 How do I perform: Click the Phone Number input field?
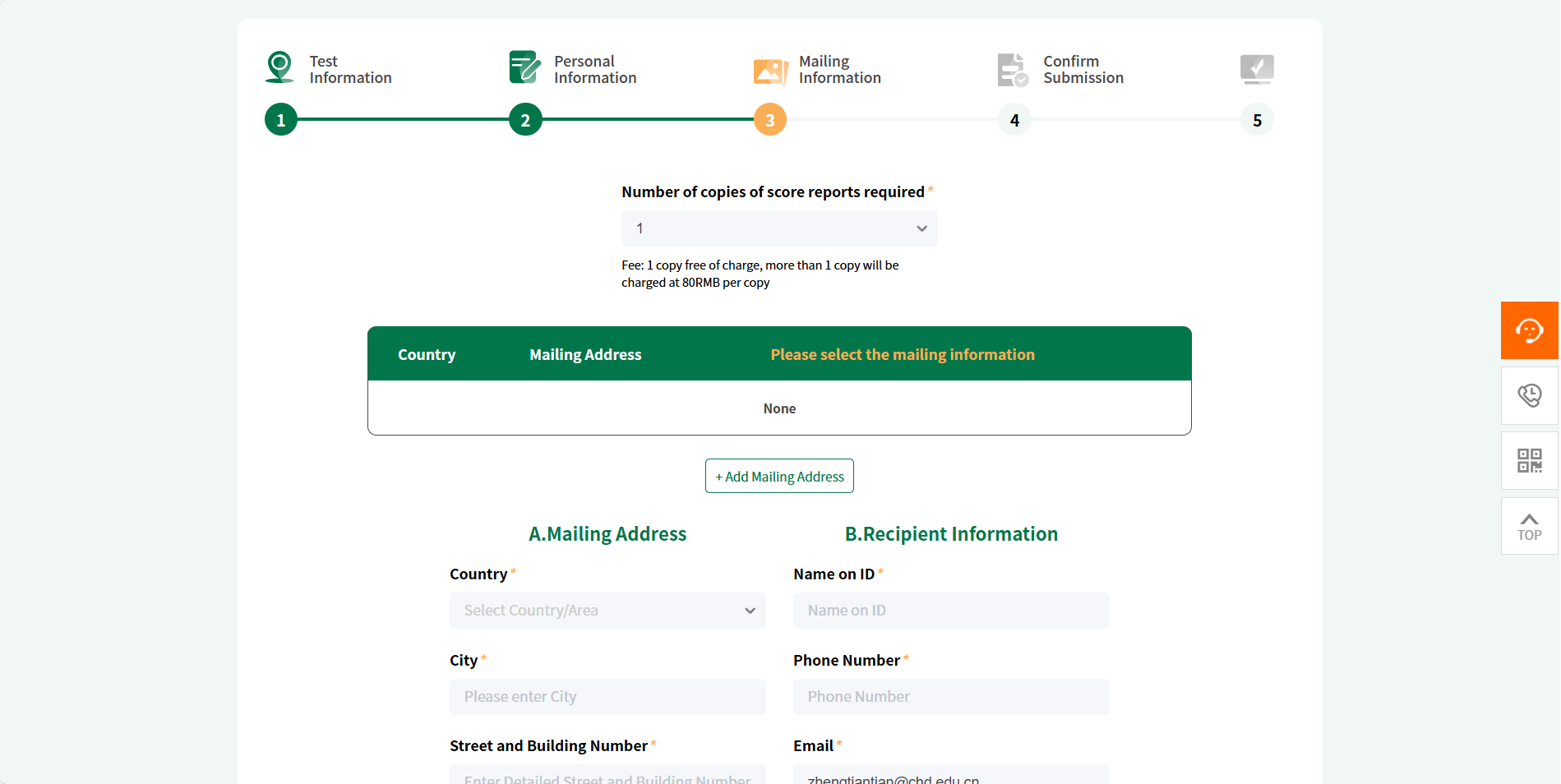[950, 697]
